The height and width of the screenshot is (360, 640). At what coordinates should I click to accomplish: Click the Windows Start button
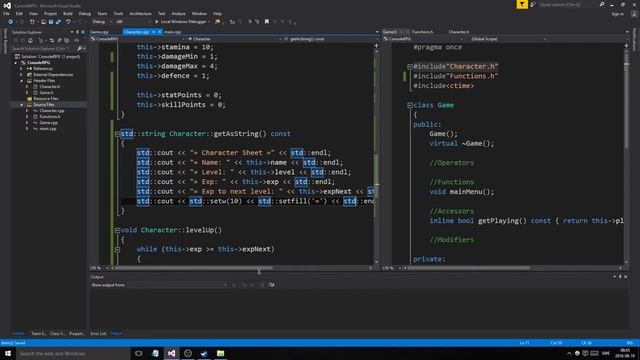tap(8, 353)
